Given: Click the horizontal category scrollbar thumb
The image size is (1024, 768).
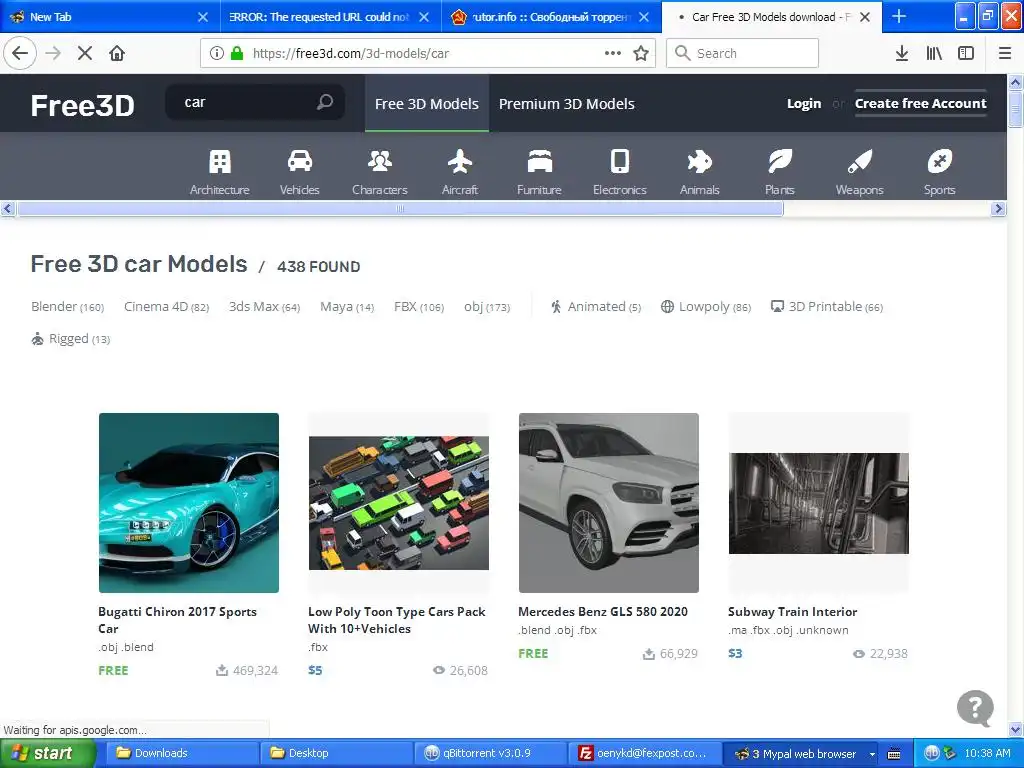Looking at the screenshot, I should click(x=400, y=208).
